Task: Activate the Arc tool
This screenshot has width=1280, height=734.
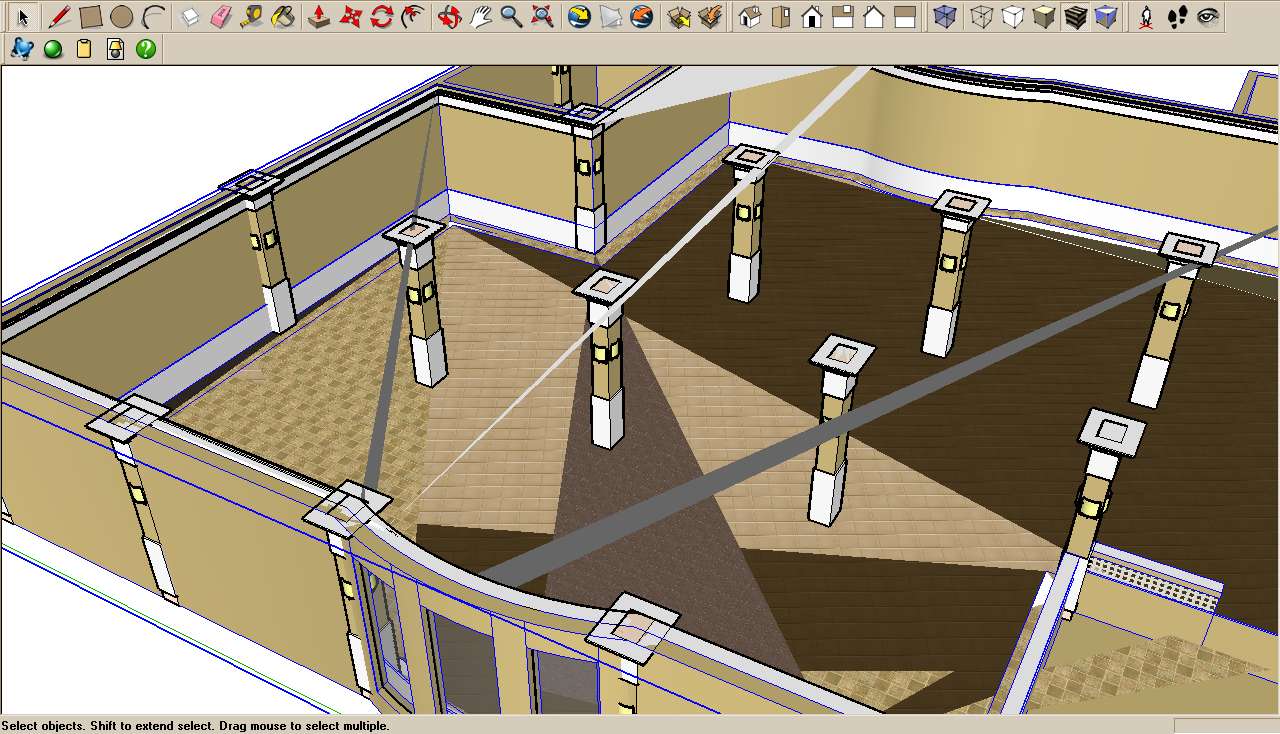Action: [153, 17]
